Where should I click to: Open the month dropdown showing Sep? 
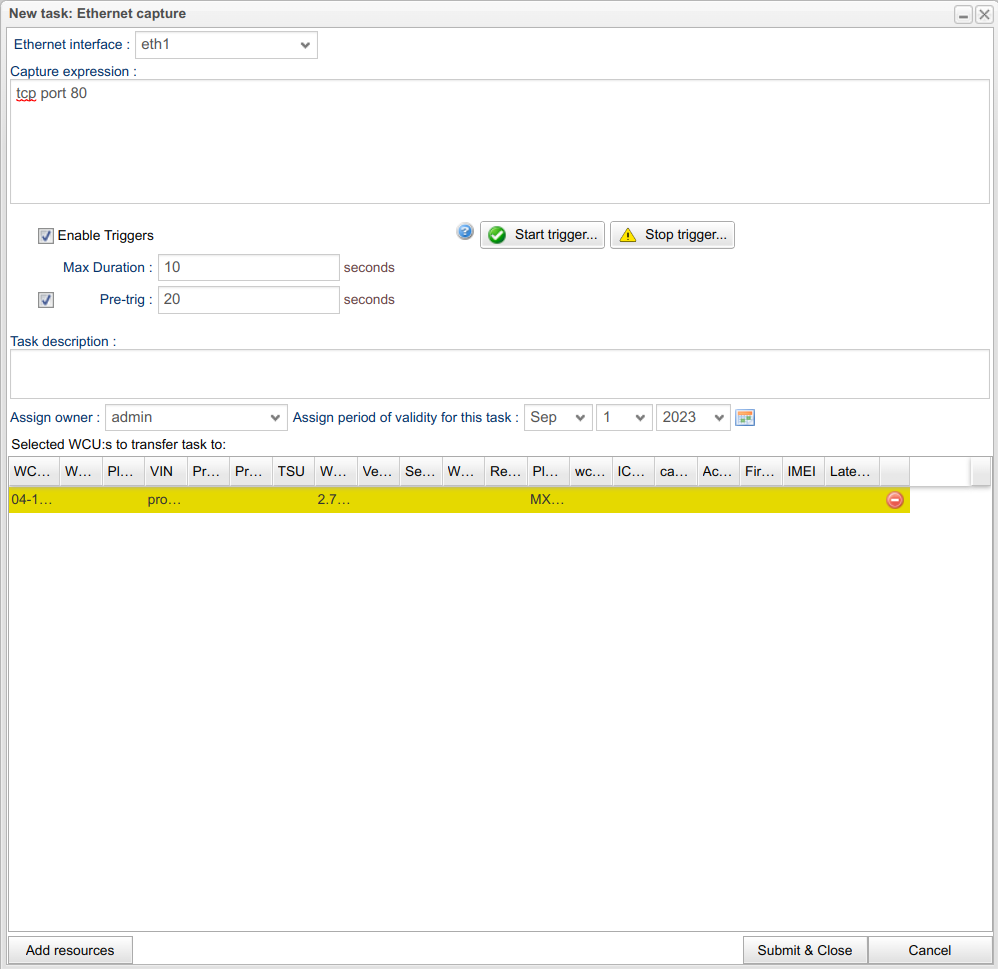click(558, 417)
